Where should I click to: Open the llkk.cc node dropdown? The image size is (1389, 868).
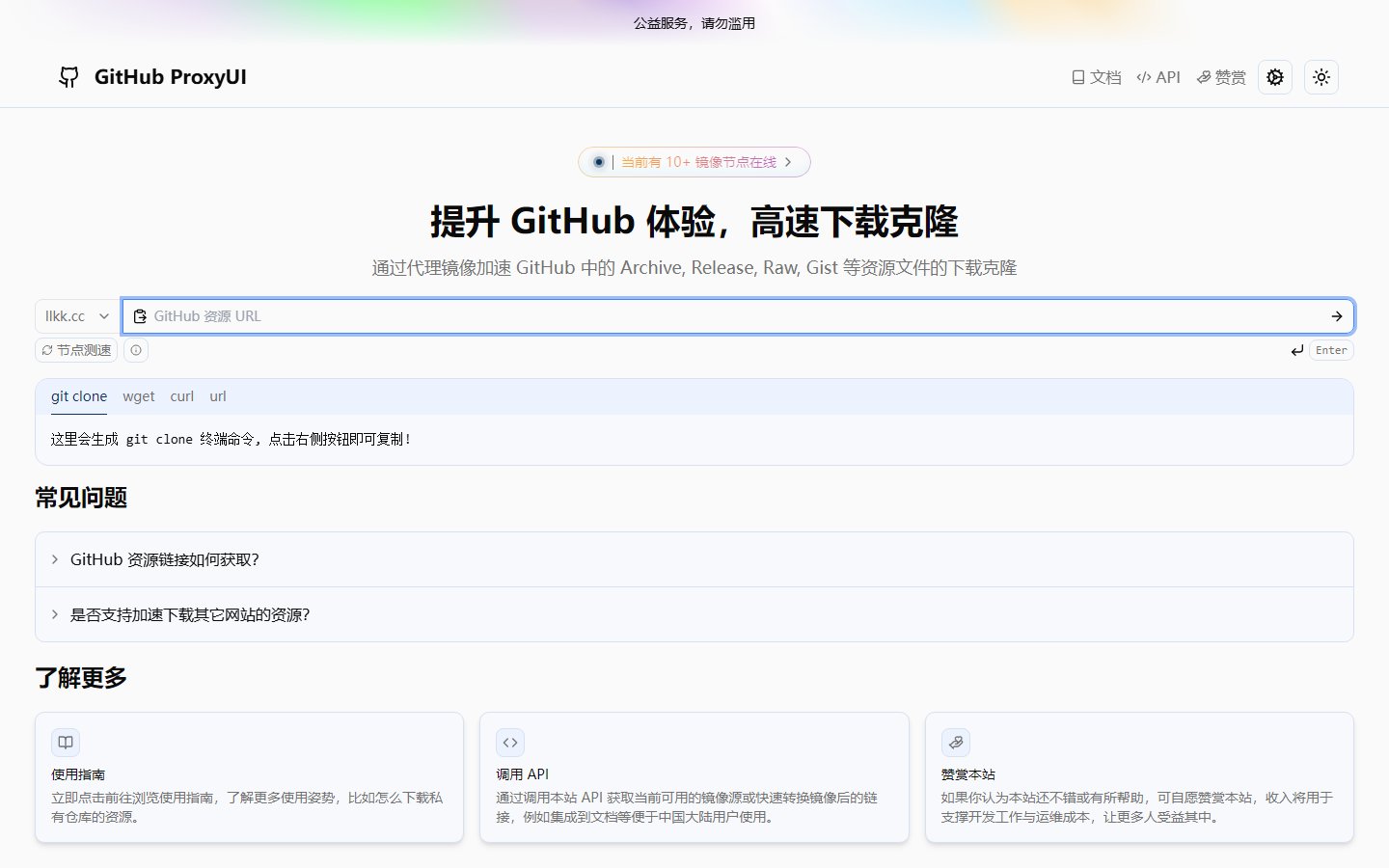pos(77,316)
